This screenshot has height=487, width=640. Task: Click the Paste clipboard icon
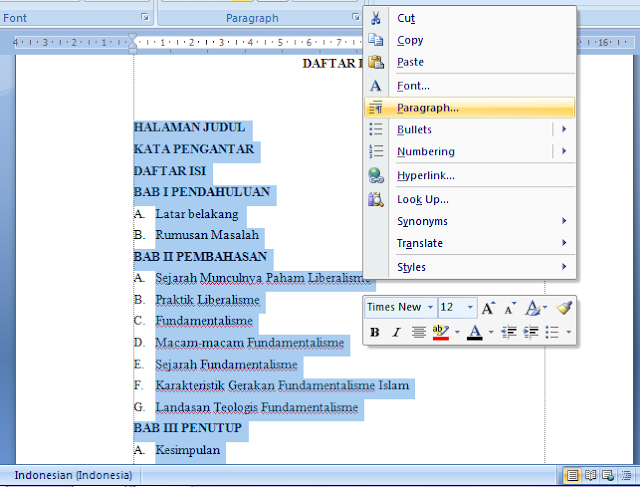pyautogui.click(x=376, y=62)
